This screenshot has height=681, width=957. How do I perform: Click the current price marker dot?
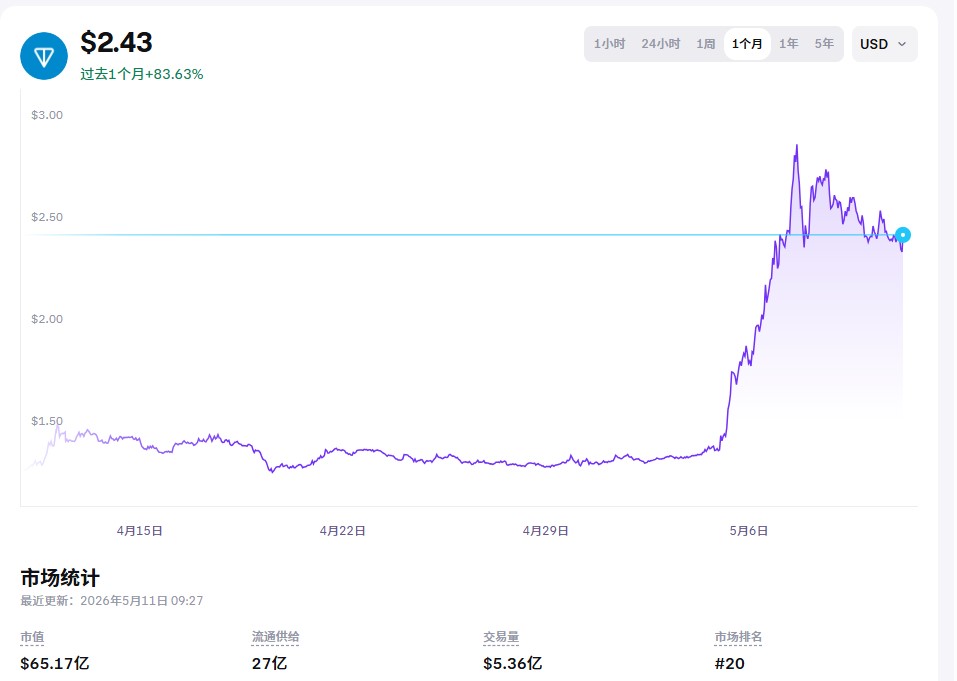[x=903, y=235]
